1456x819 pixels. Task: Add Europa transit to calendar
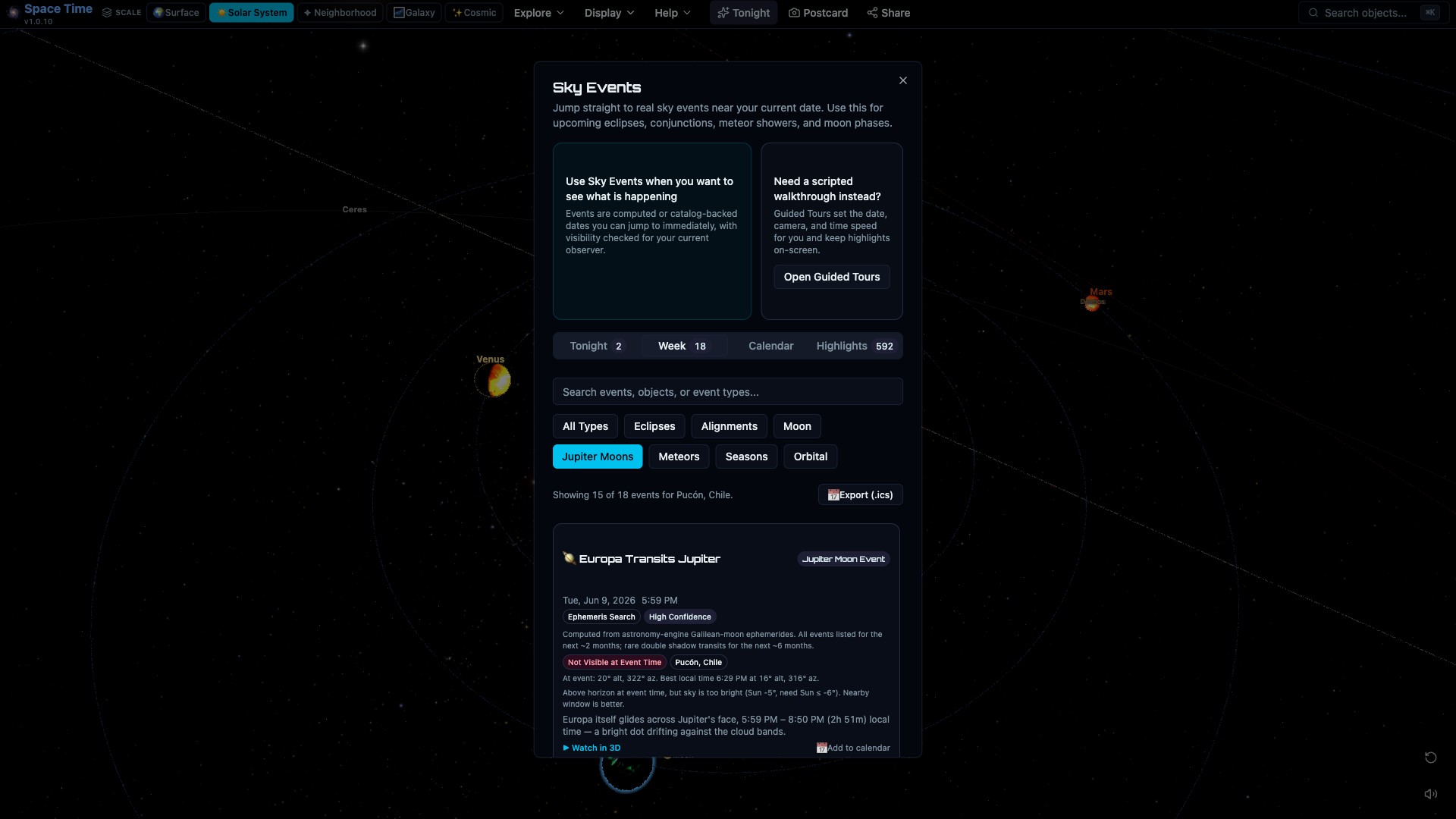pyautogui.click(x=853, y=748)
